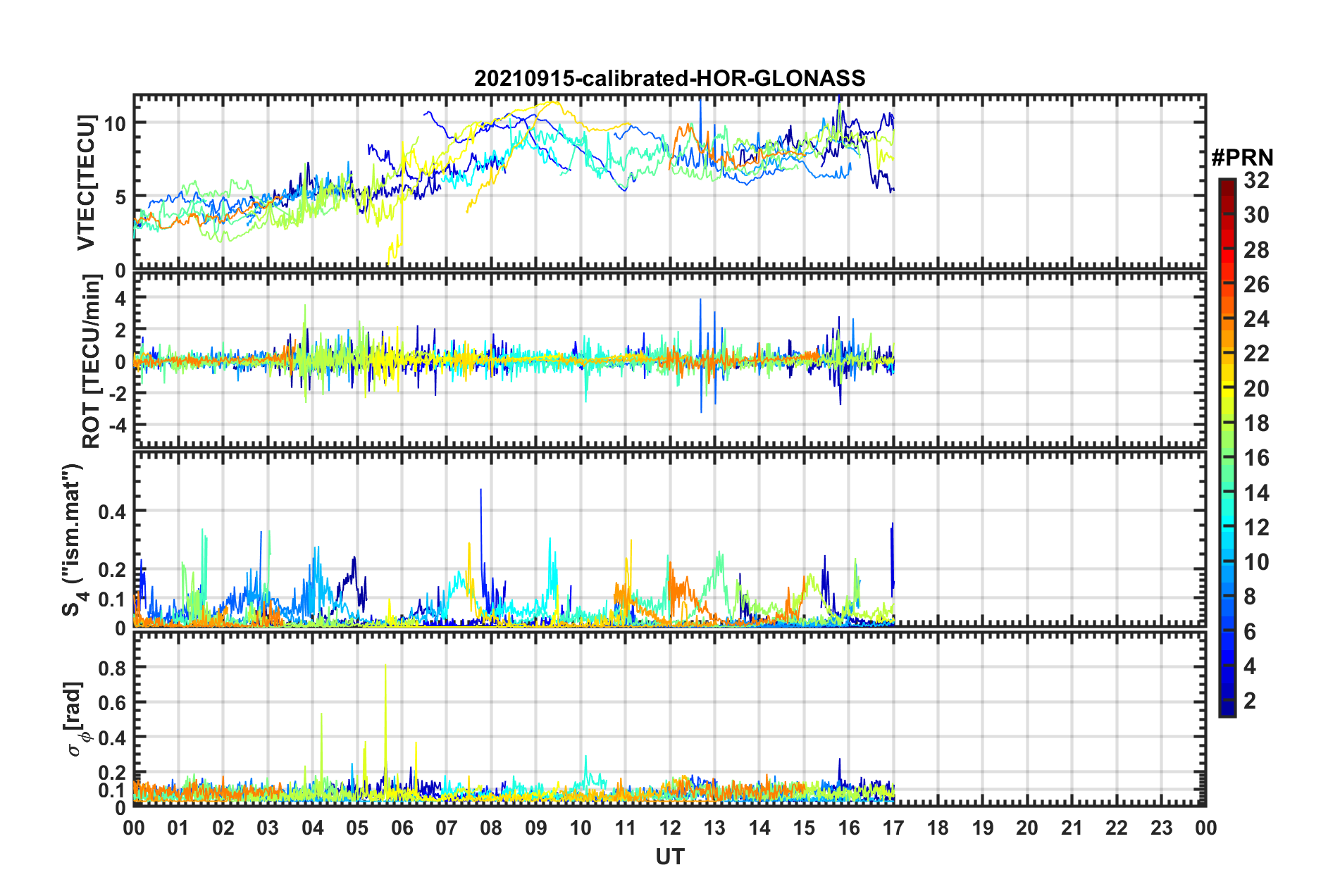Click colorbar tick label 32
1340x896 pixels.
[x=1256, y=180]
